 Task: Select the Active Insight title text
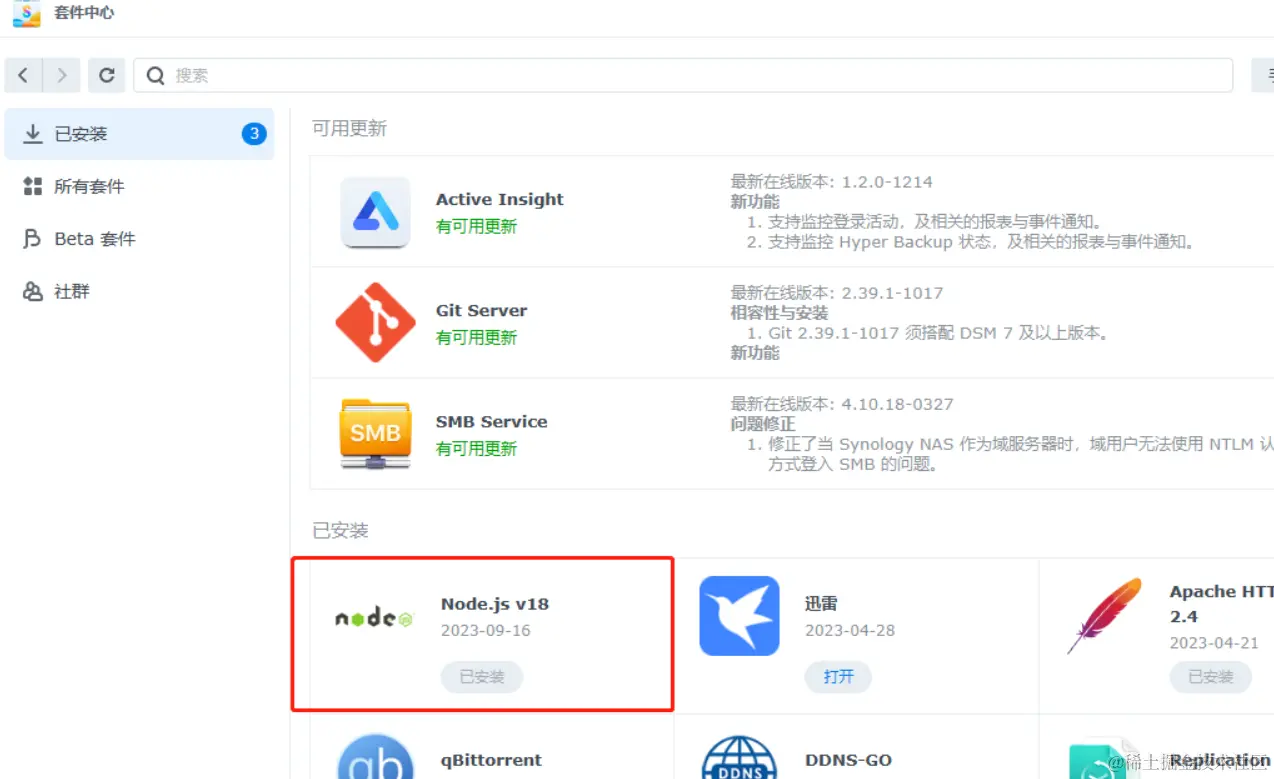tap(500, 200)
